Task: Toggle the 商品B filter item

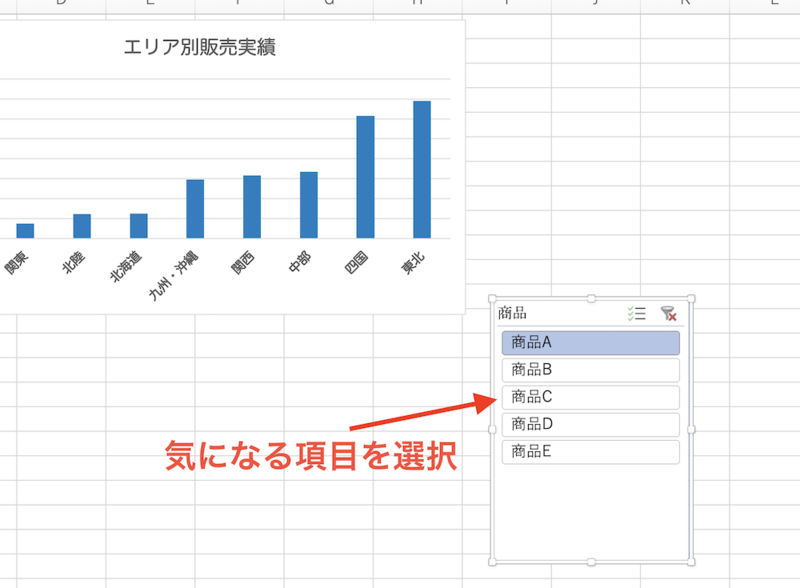Action: pyautogui.click(x=590, y=369)
